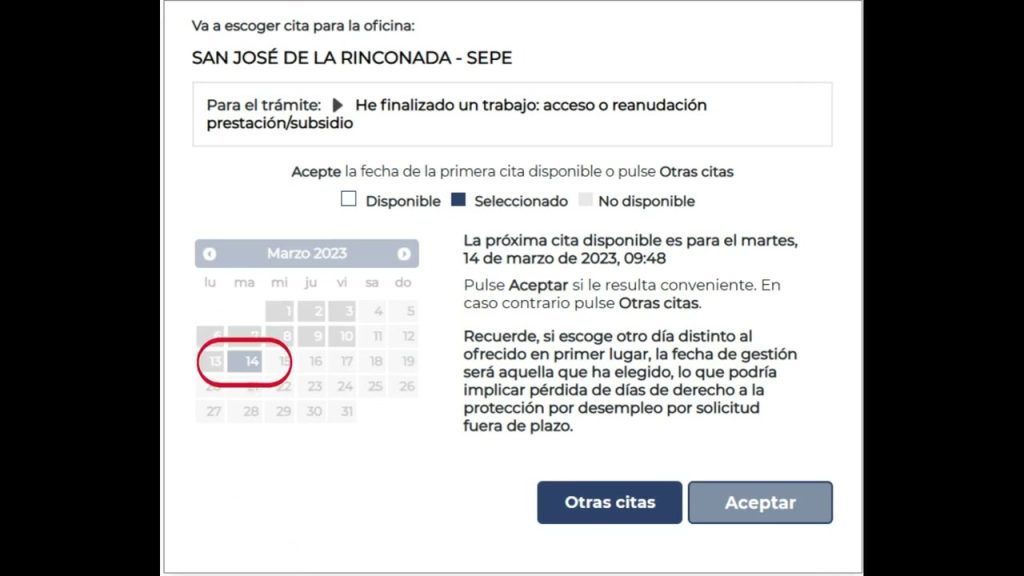
Task: Open the month selector labeled Marzo 2023
Action: 307,253
